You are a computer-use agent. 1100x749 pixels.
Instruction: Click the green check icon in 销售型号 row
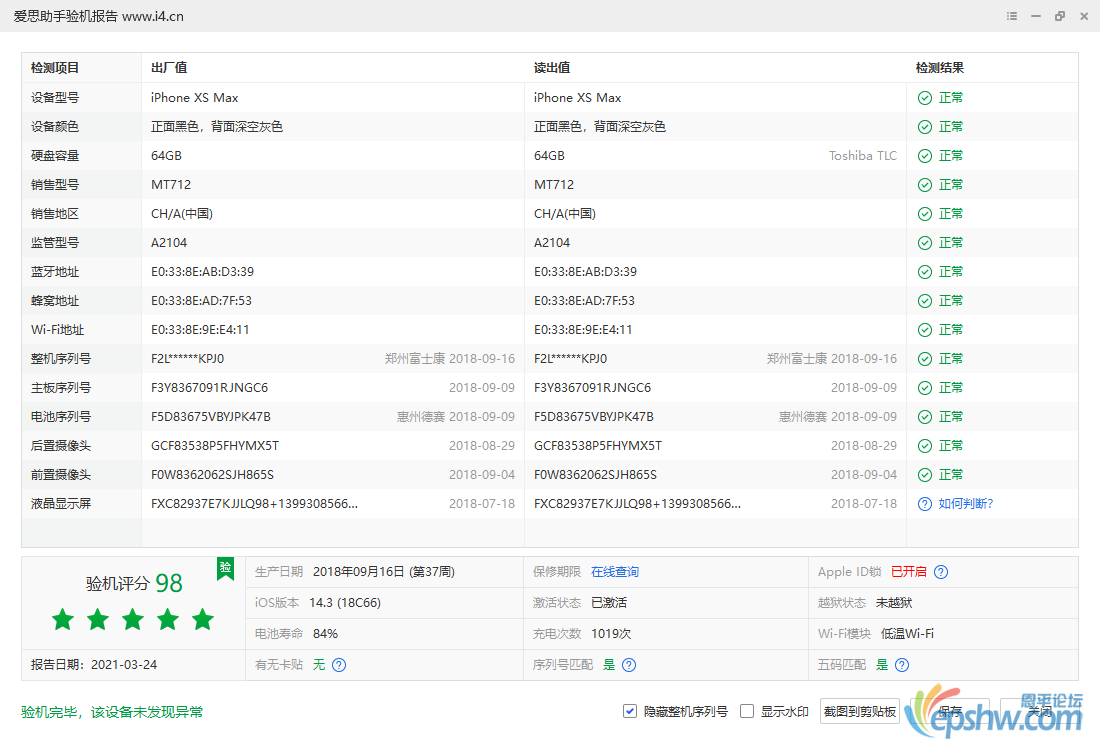click(x=925, y=185)
